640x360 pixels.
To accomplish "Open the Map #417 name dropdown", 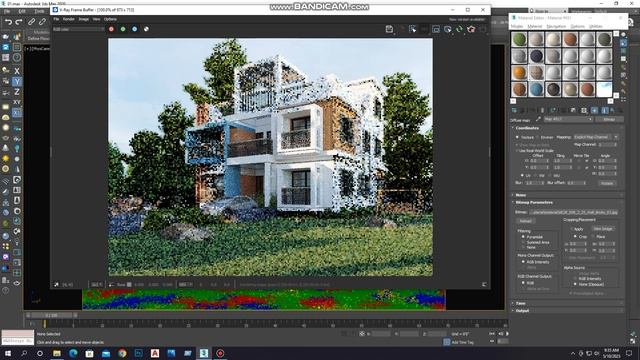I will coord(568,119).
